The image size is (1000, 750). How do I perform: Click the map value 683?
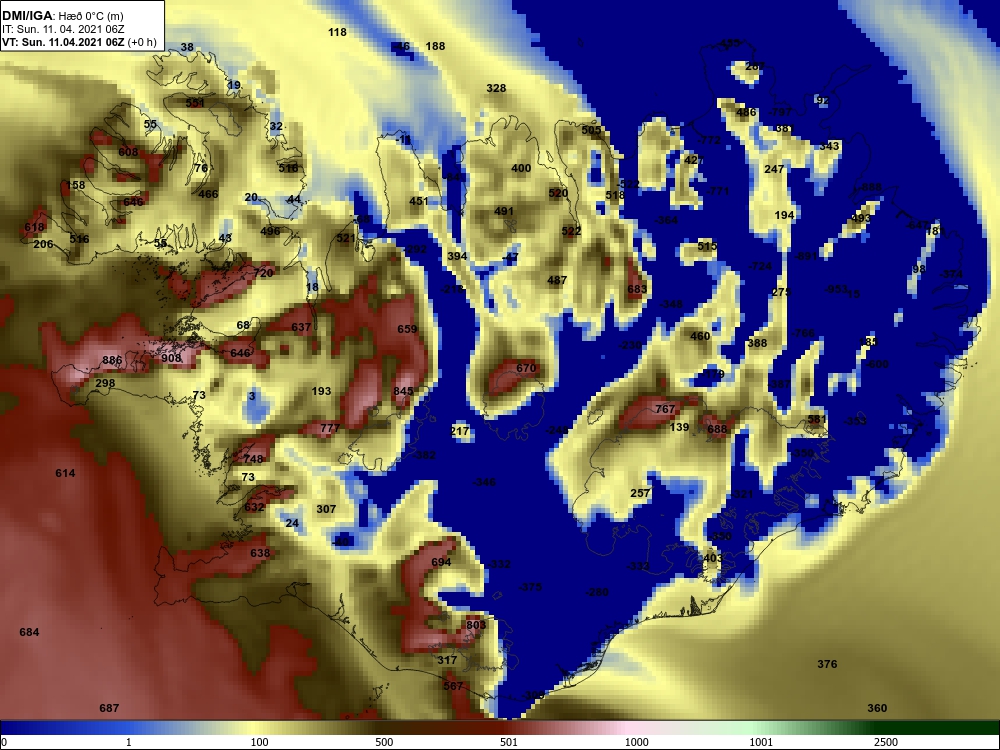point(637,289)
